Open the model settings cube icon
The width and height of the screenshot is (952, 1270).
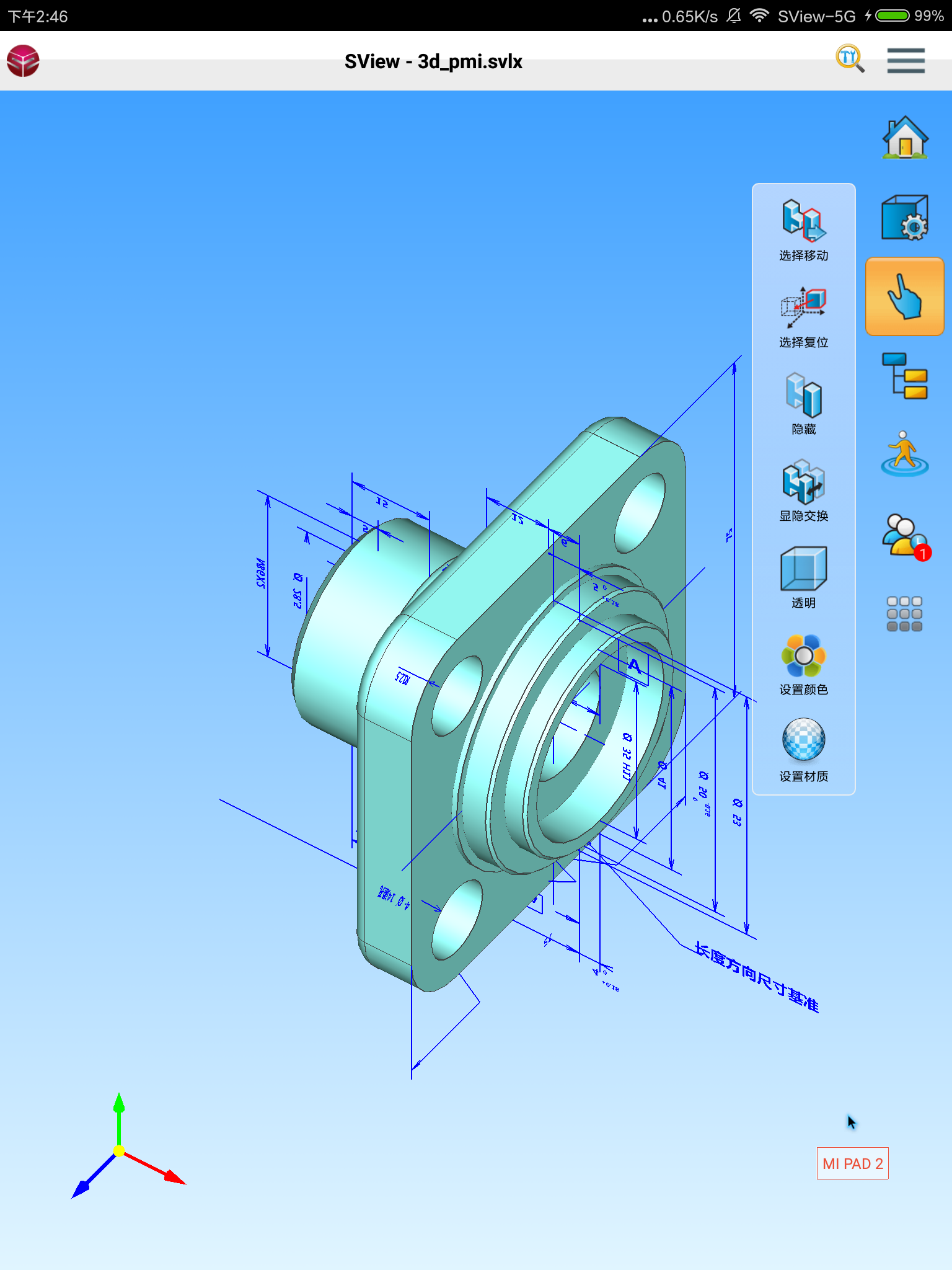pos(905,218)
